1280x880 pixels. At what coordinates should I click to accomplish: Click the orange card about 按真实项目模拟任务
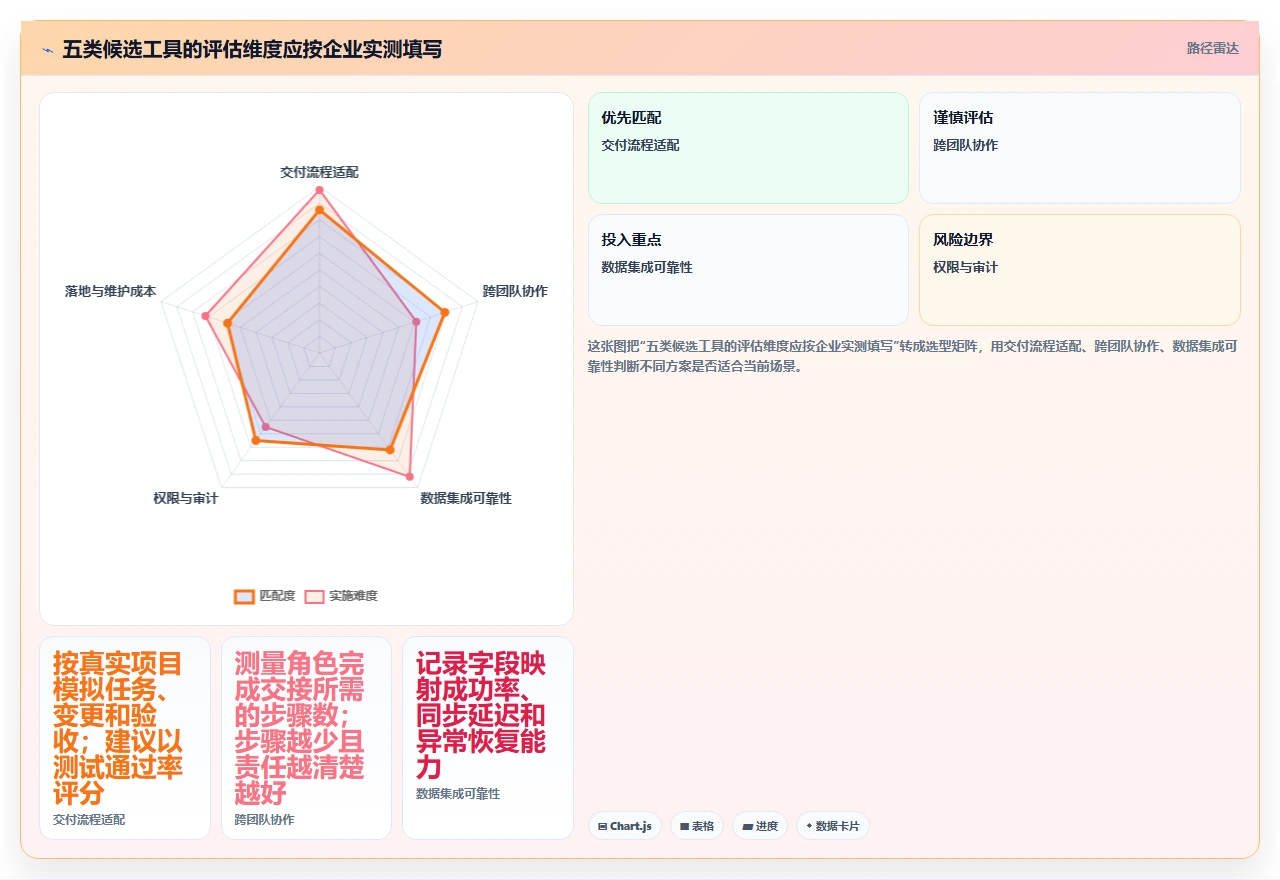click(x=125, y=738)
